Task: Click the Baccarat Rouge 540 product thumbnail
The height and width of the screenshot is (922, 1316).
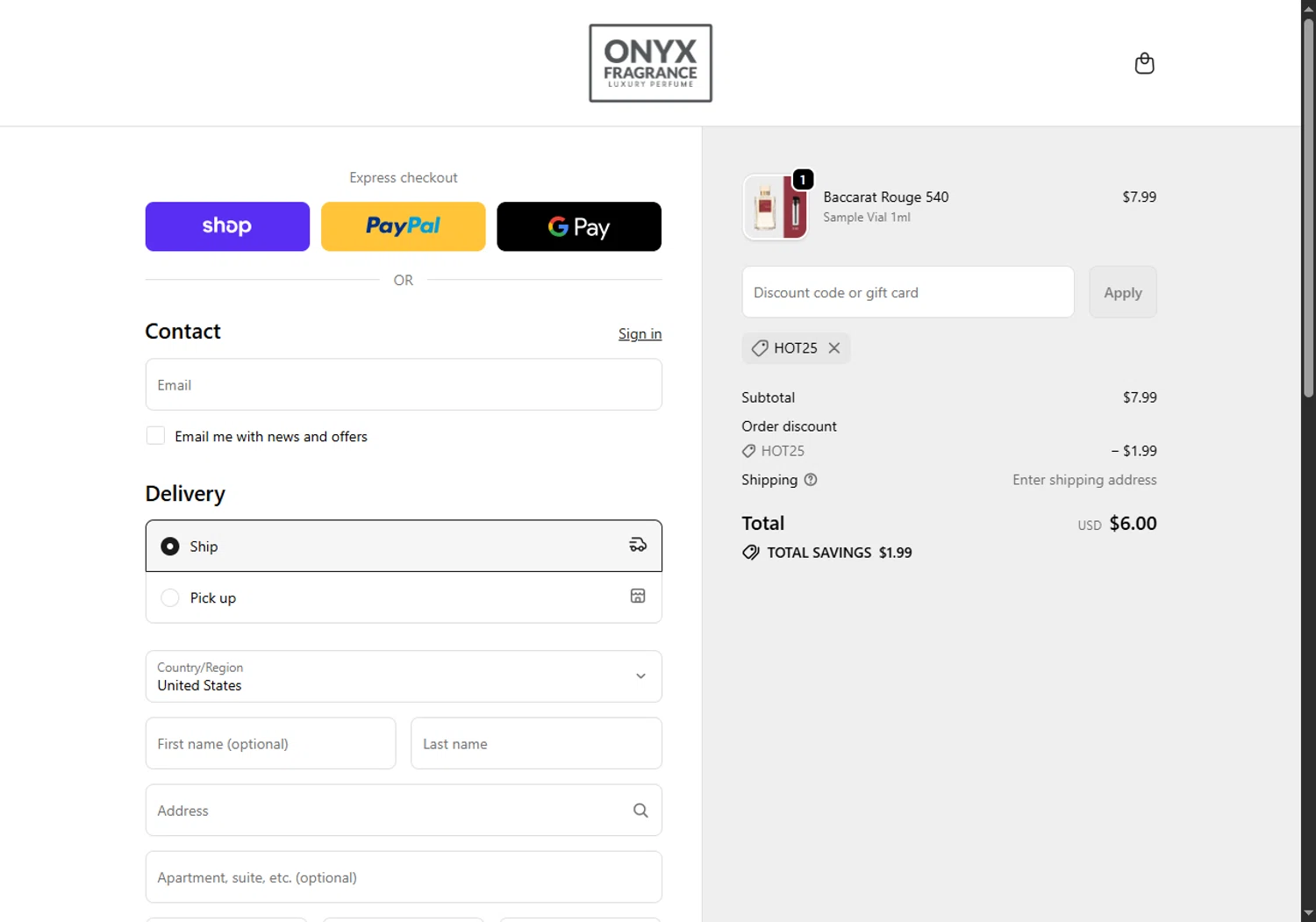Action: (776, 207)
